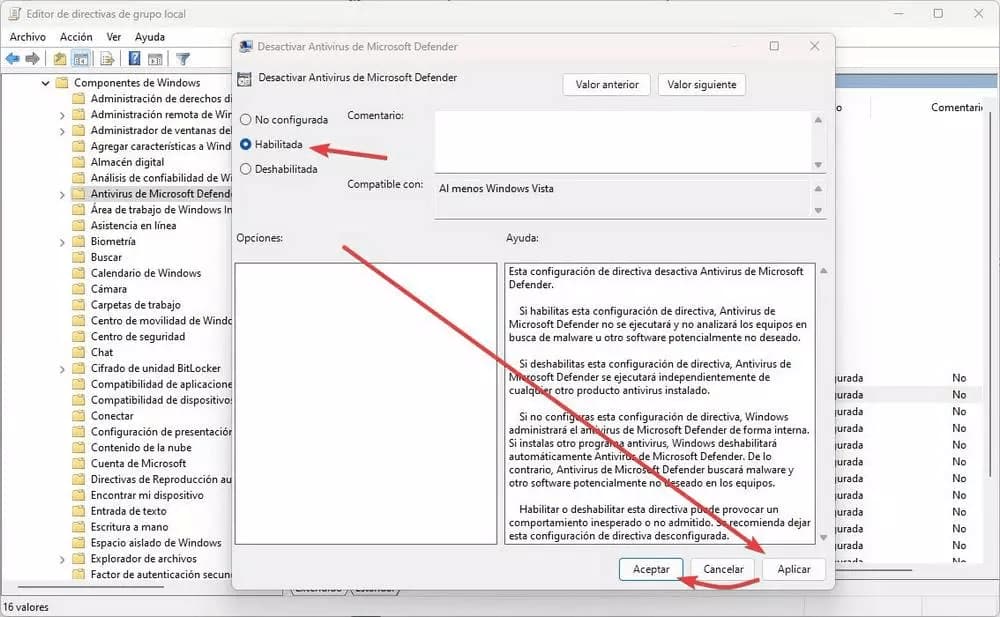1000x617 pixels.
Task: Open the Ayuda menu
Action: (x=150, y=37)
